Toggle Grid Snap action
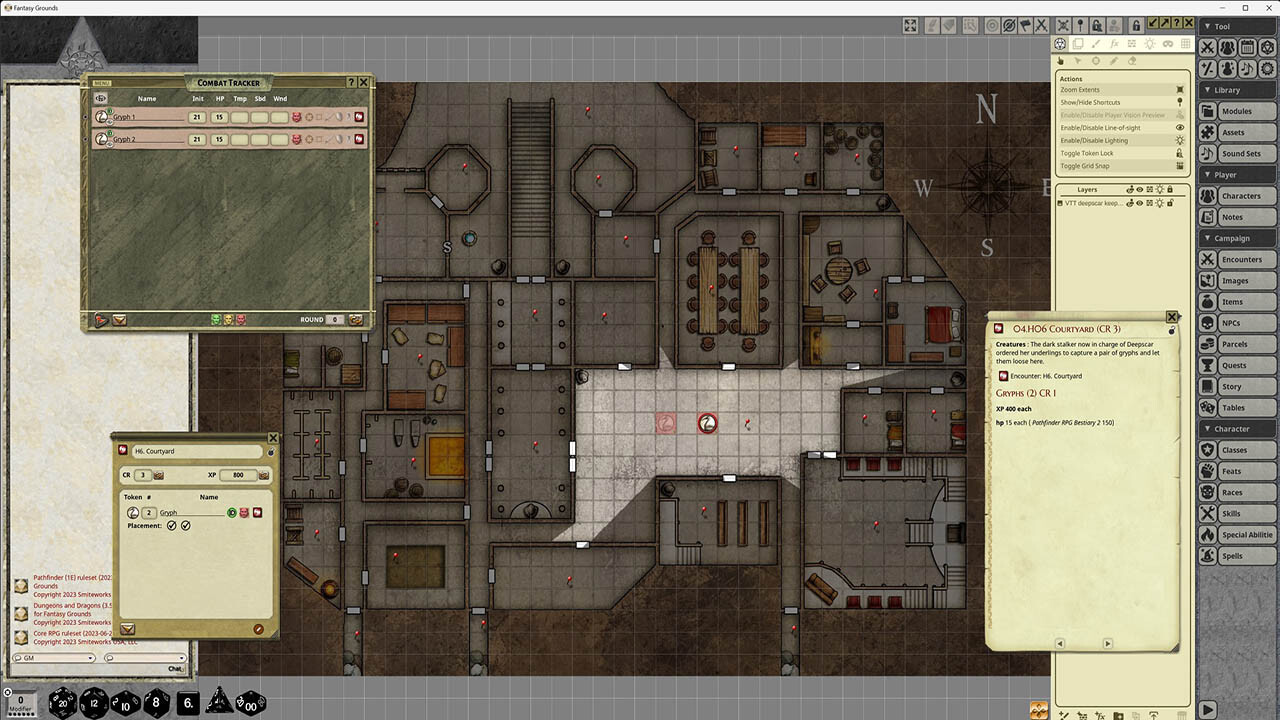 pyautogui.click(x=1122, y=166)
